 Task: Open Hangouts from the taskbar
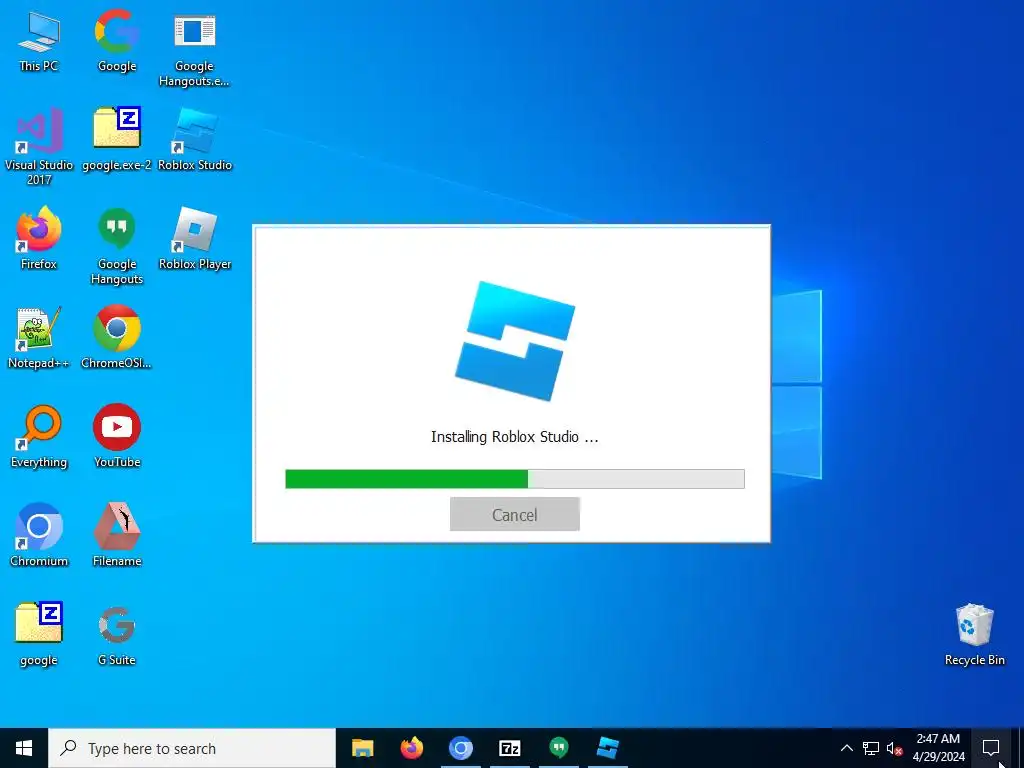[x=558, y=748]
